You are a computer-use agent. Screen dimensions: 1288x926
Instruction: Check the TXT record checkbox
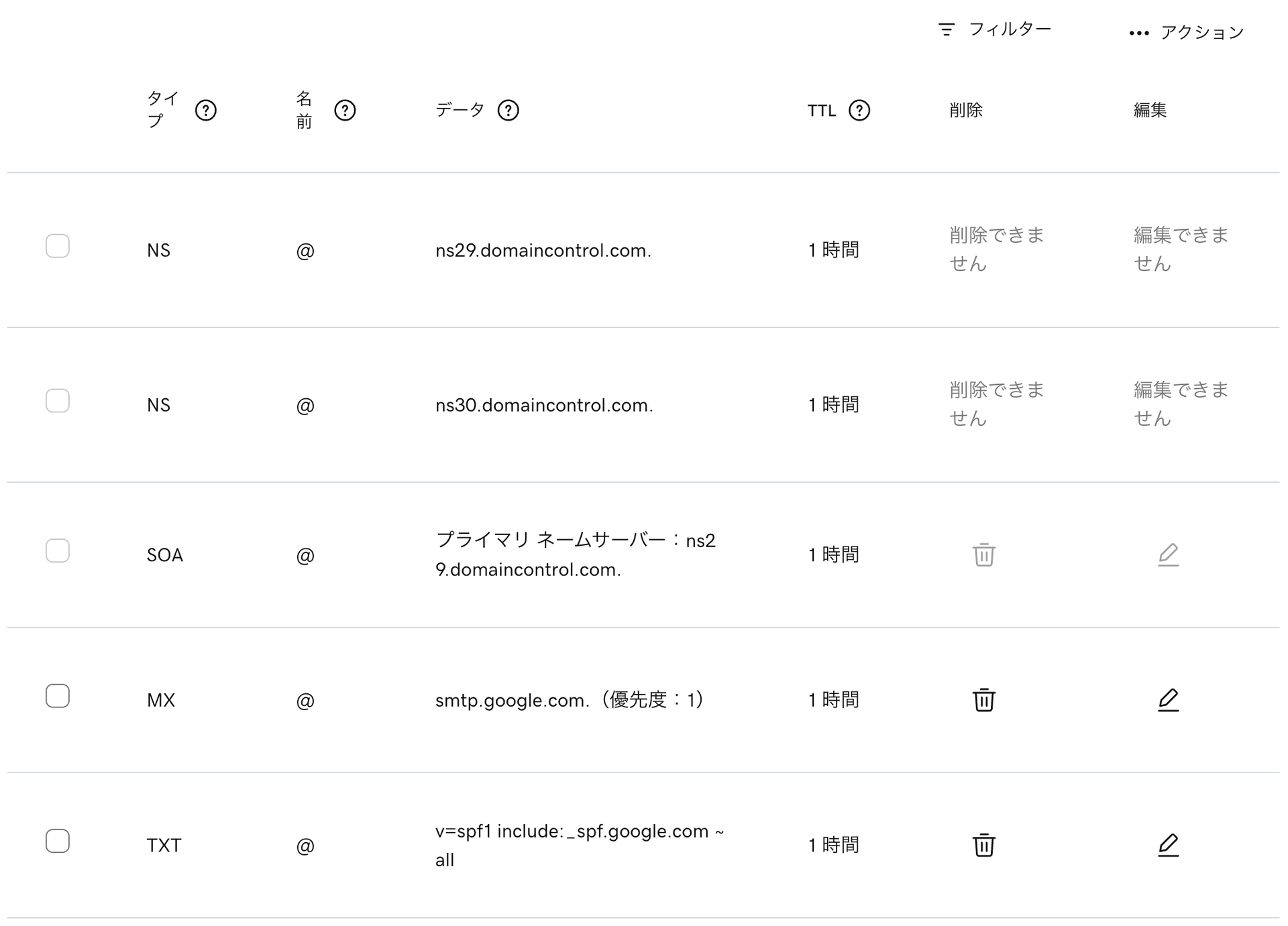(58, 841)
